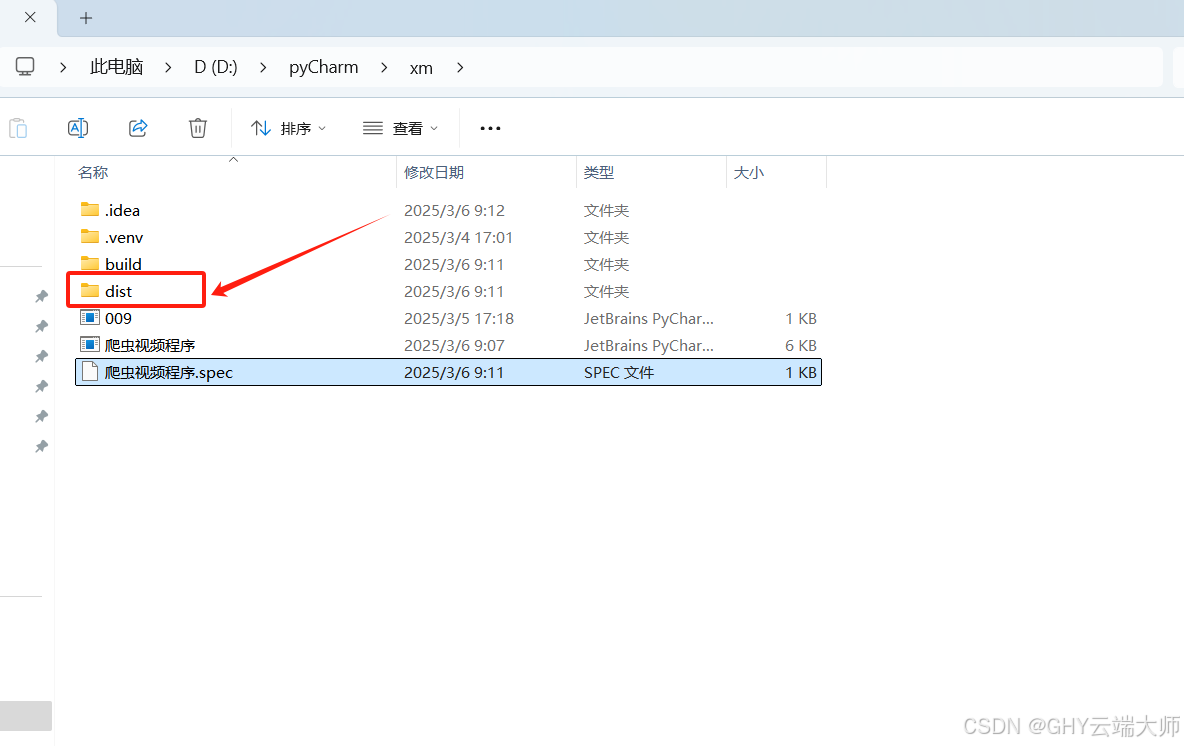
Task: Open the 查看 view dropdown
Action: 400,128
